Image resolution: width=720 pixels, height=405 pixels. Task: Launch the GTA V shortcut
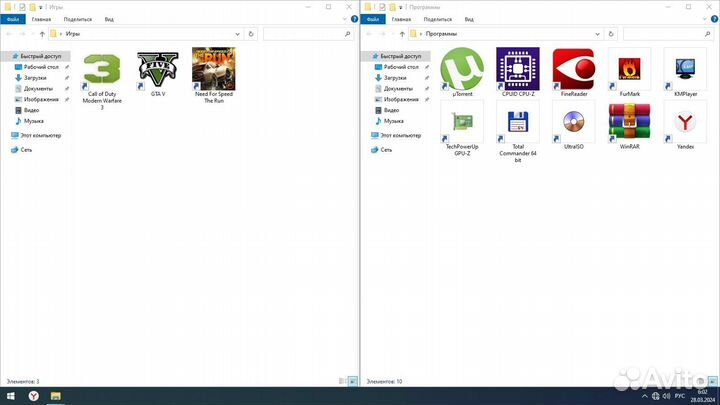click(x=158, y=72)
